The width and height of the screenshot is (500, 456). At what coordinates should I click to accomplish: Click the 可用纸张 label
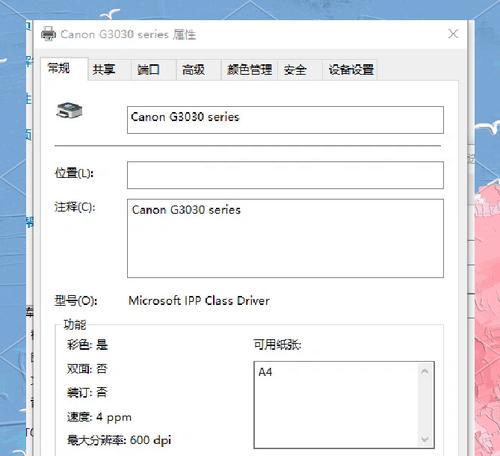tap(277, 345)
